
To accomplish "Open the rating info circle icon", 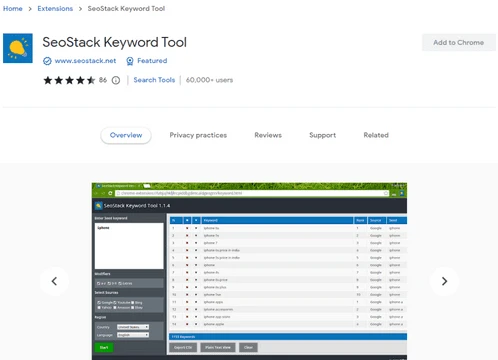I will pos(116,80).
